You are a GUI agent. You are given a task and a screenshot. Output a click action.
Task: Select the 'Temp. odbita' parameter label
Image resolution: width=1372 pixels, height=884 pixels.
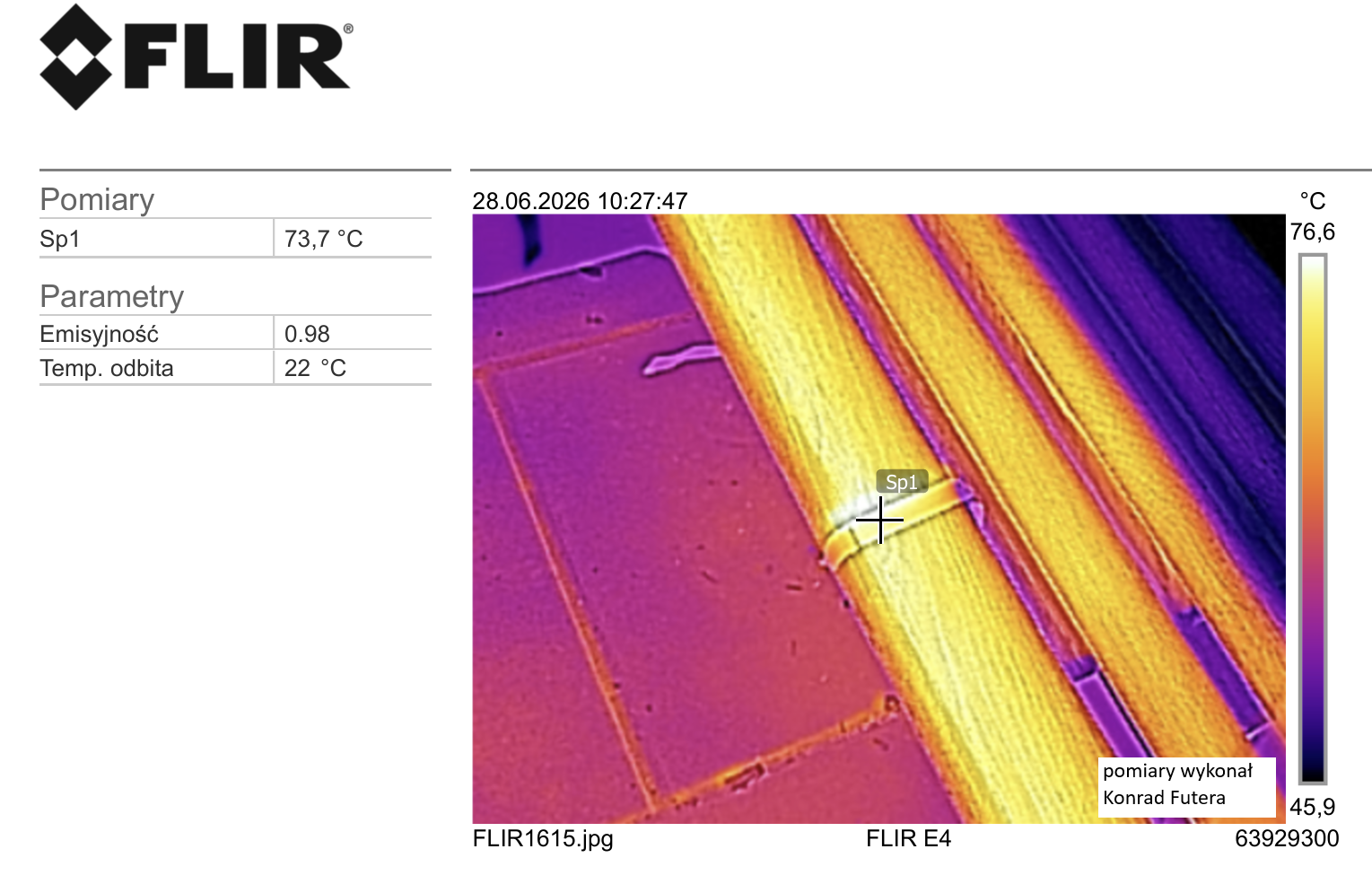107,368
